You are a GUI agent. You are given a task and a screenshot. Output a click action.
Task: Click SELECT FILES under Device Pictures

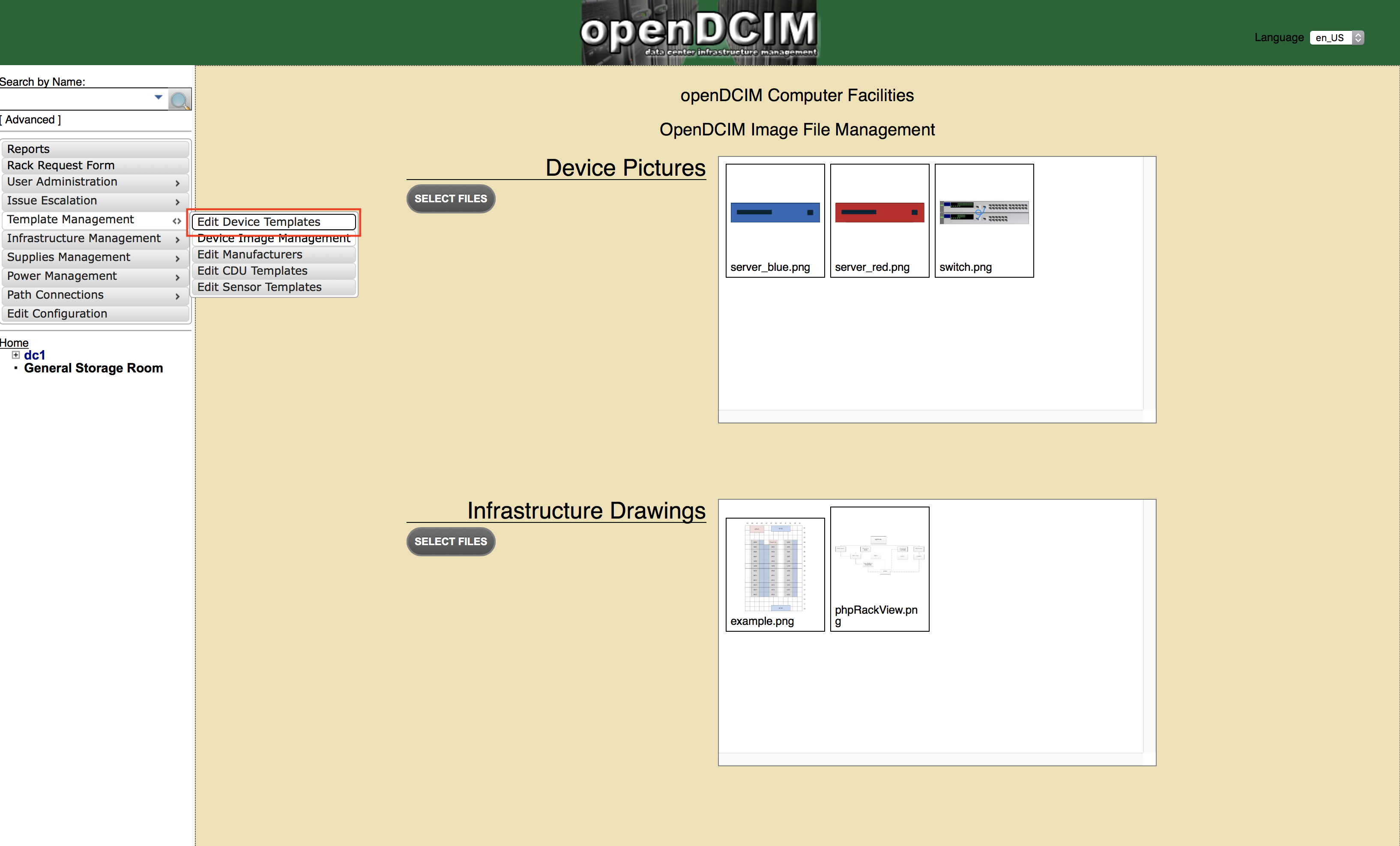[x=451, y=199]
